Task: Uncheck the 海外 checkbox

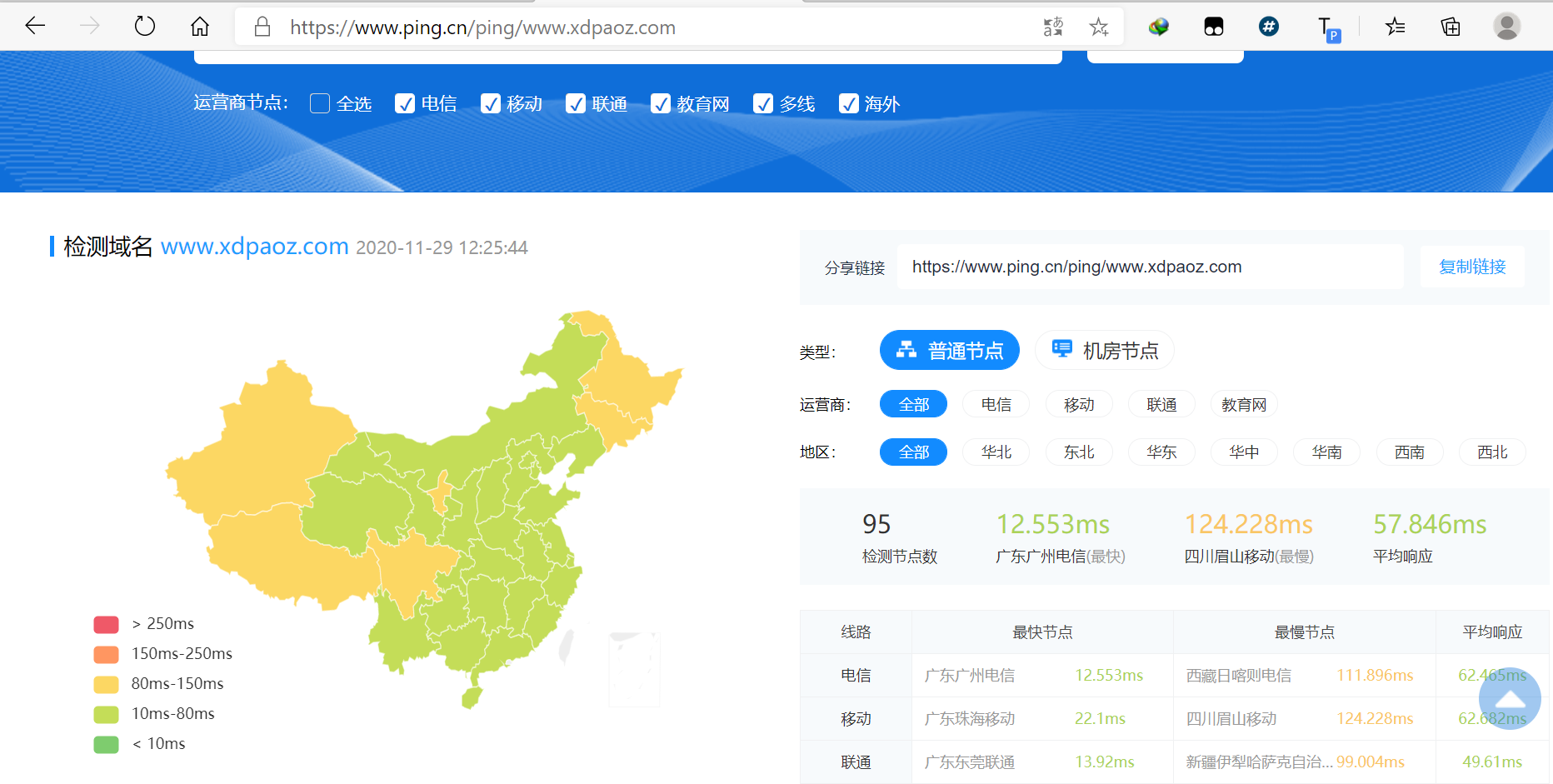Action: [x=849, y=103]
